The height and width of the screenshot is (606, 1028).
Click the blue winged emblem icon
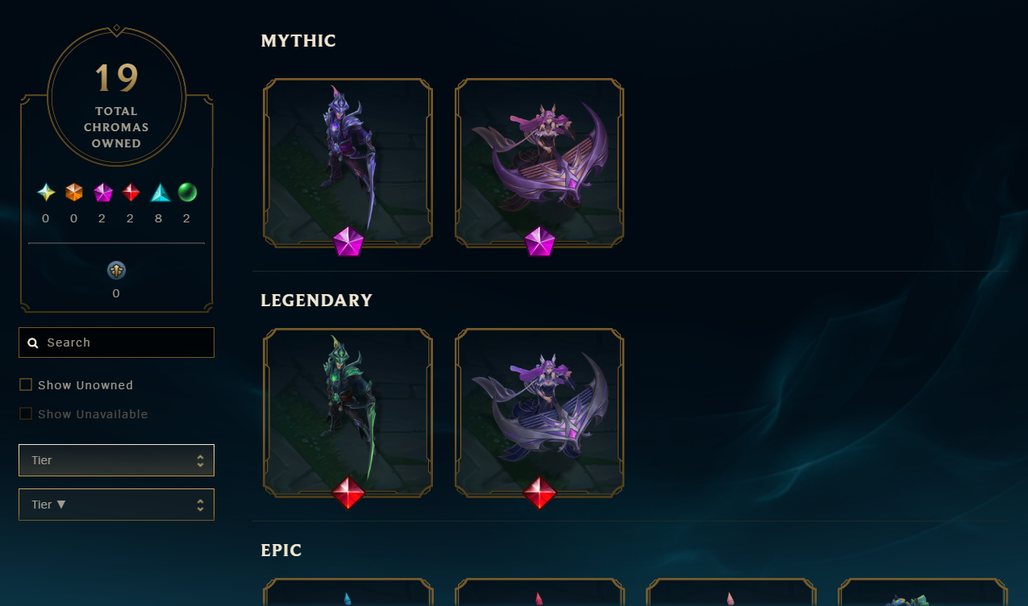[x=116, y=270]
